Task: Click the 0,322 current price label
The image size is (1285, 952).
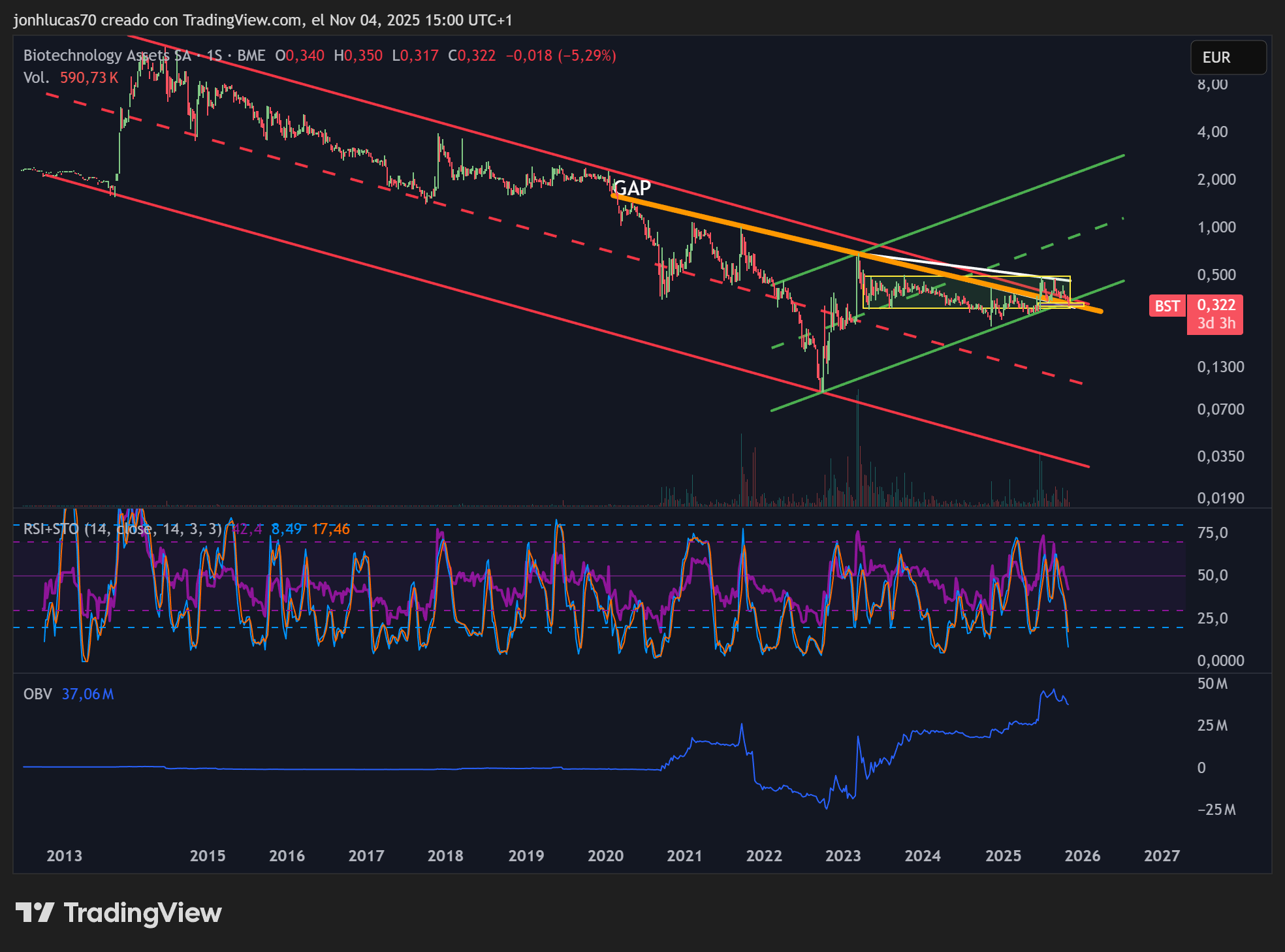Action: tap(1216, 305)
